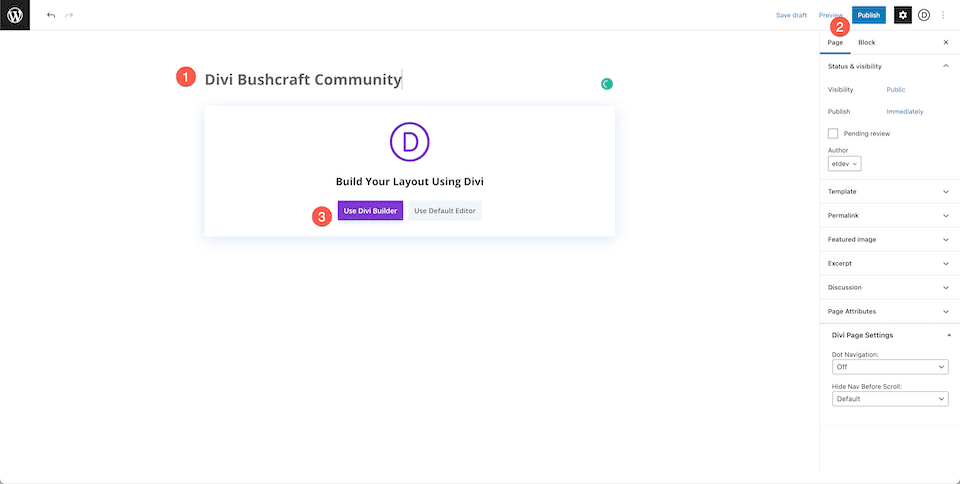Change visibility via the Public link

coord(896,89)
